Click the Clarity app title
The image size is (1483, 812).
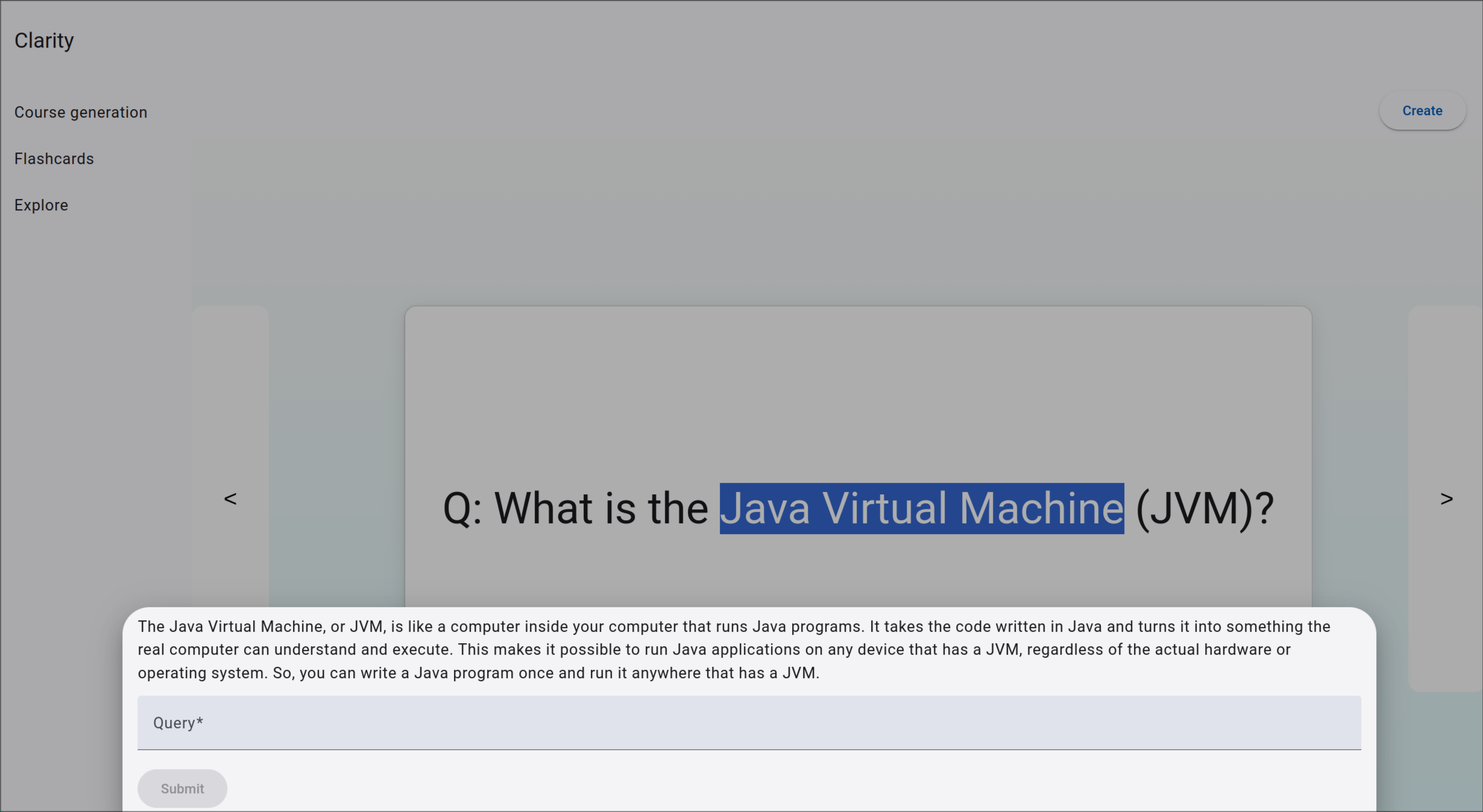click(x=44, y=40)
